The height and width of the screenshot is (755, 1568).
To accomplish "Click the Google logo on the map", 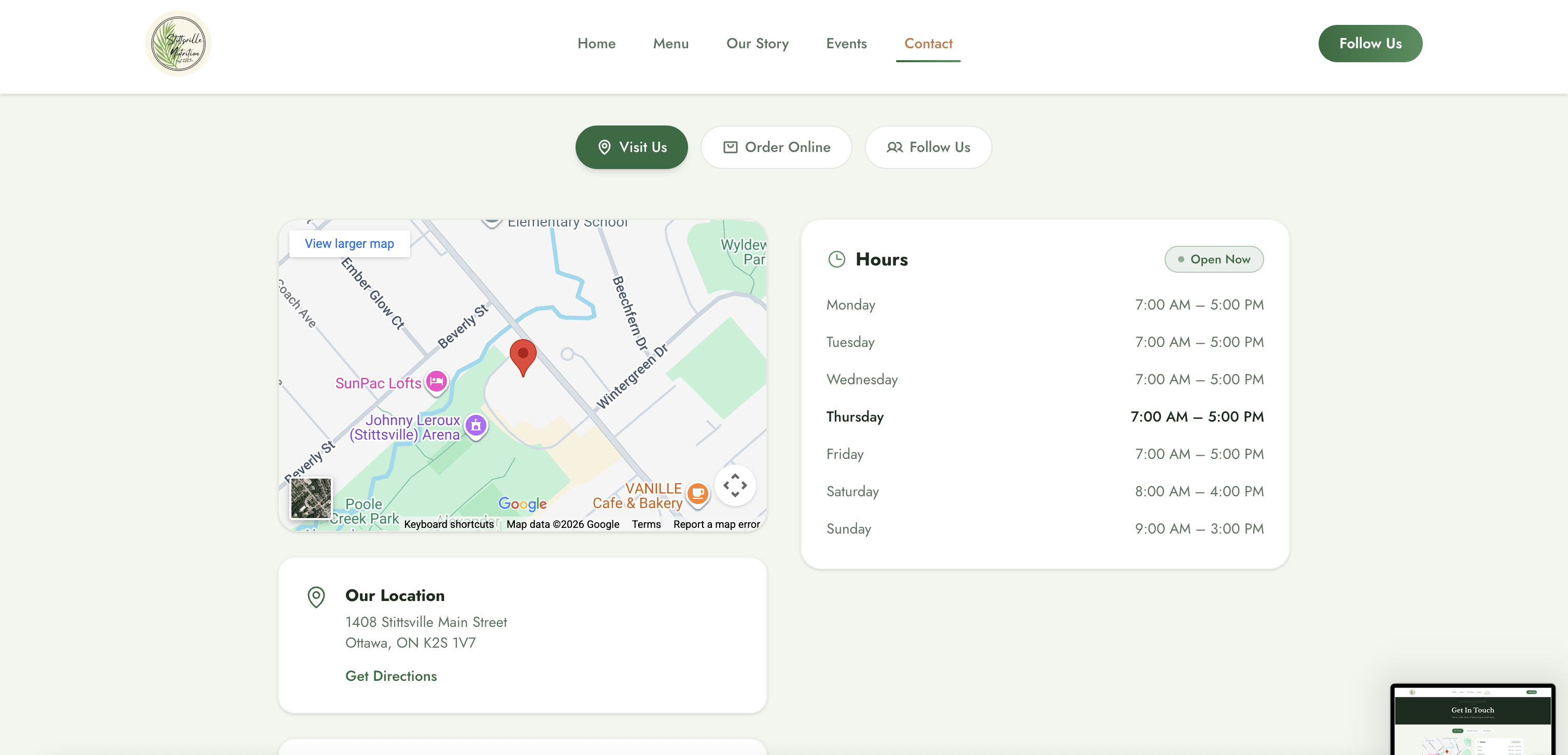I will click(522, 504).
